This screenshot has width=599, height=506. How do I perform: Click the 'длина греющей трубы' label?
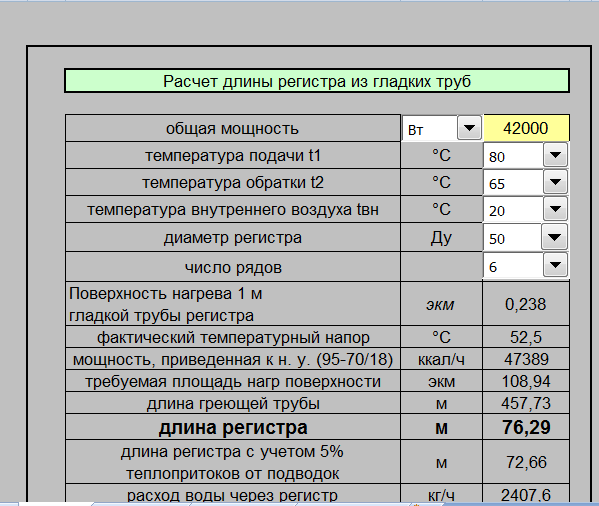233,403
